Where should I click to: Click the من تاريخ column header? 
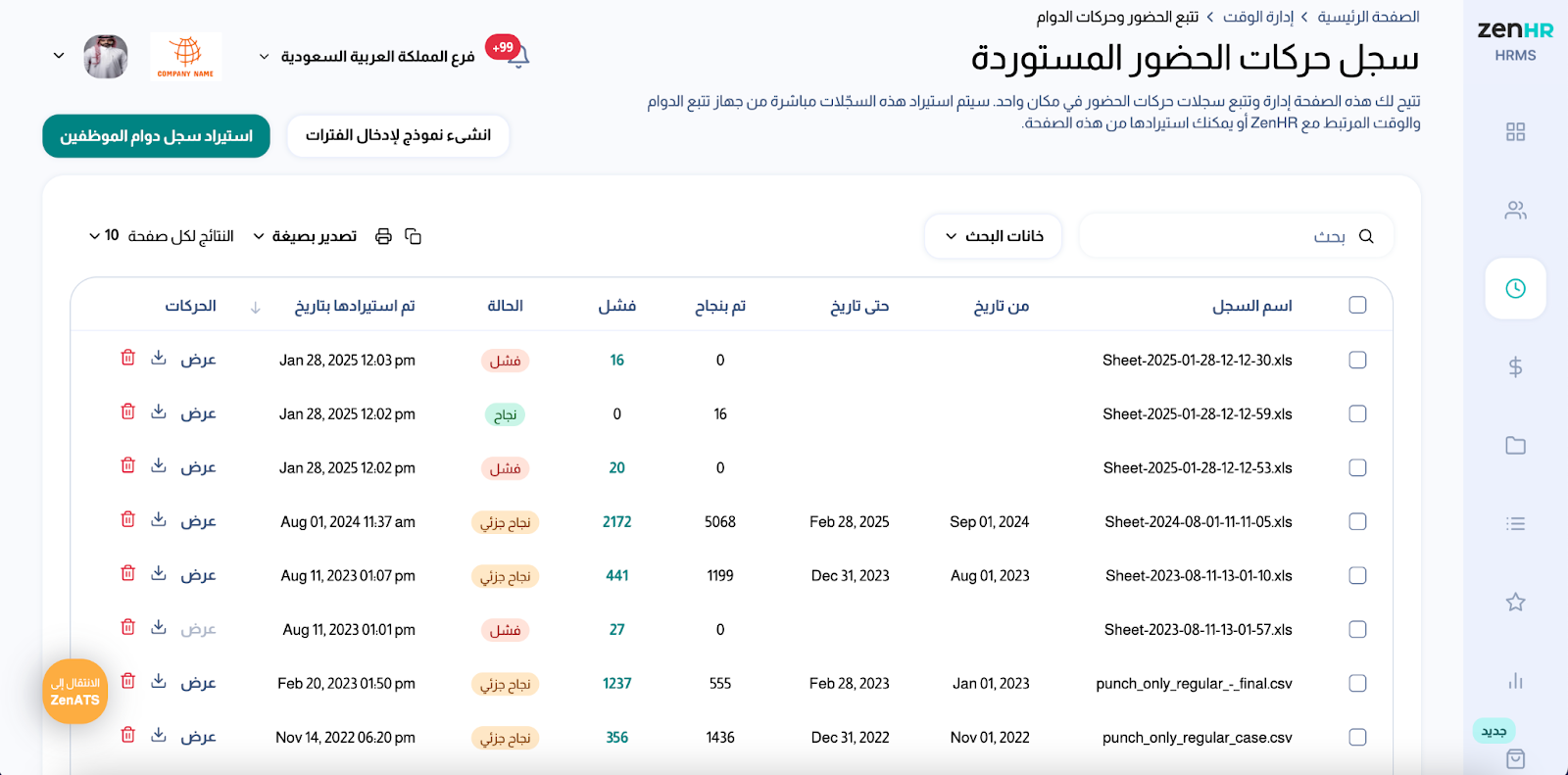point(1002,306)
